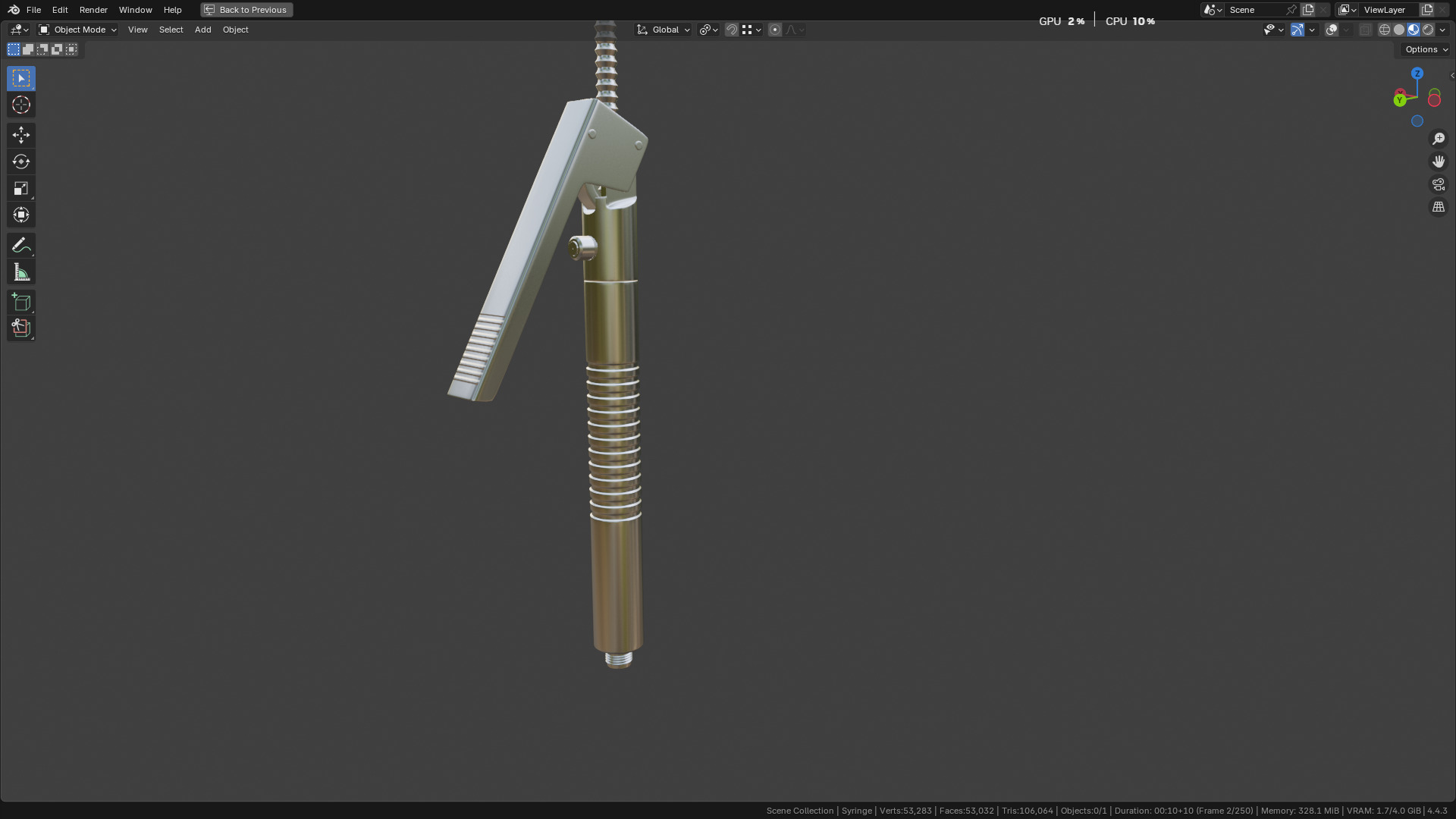Open the Render menu

[93, 10]
